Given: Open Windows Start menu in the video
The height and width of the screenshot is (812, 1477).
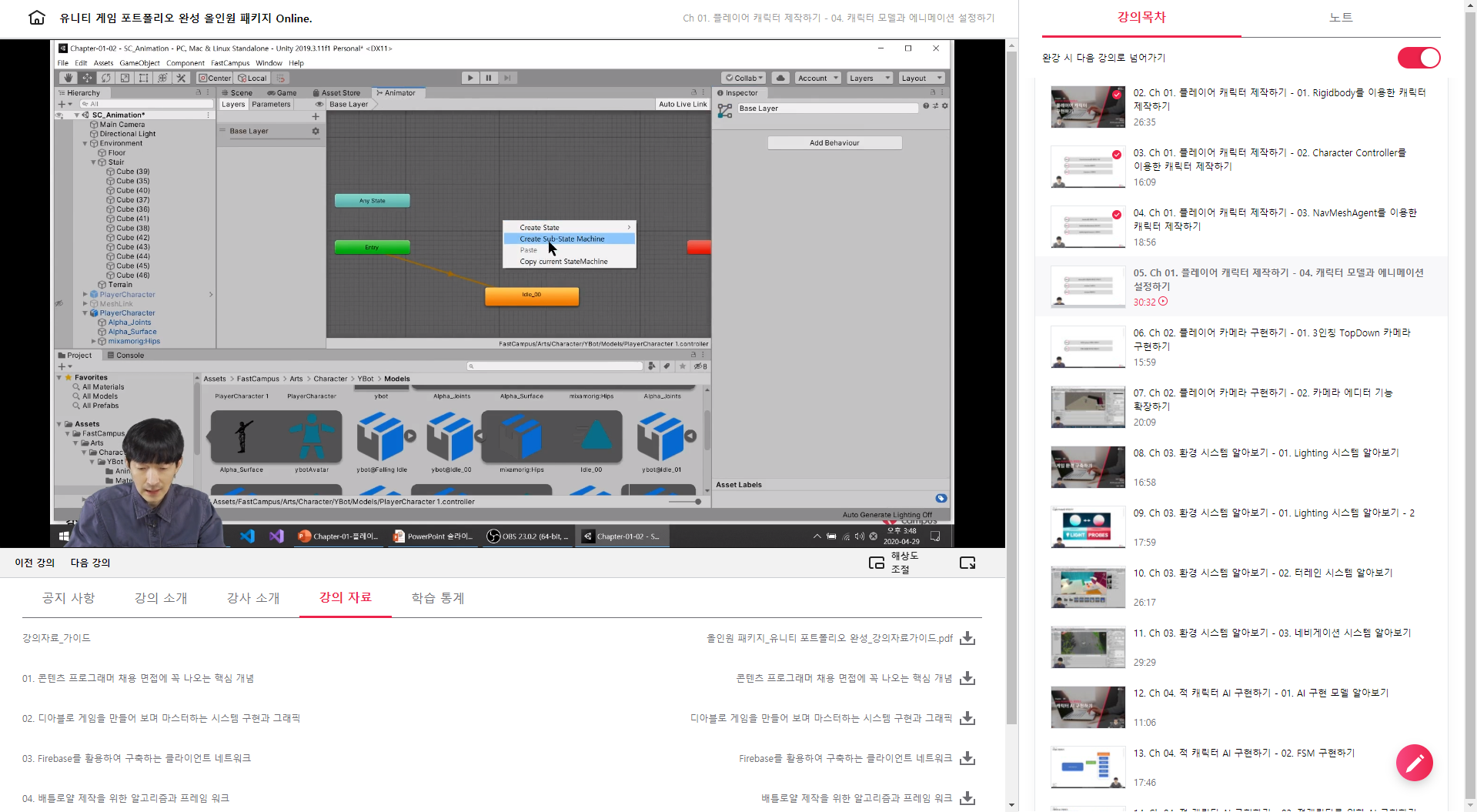Looking at the screenshot, I should (64, 536).
